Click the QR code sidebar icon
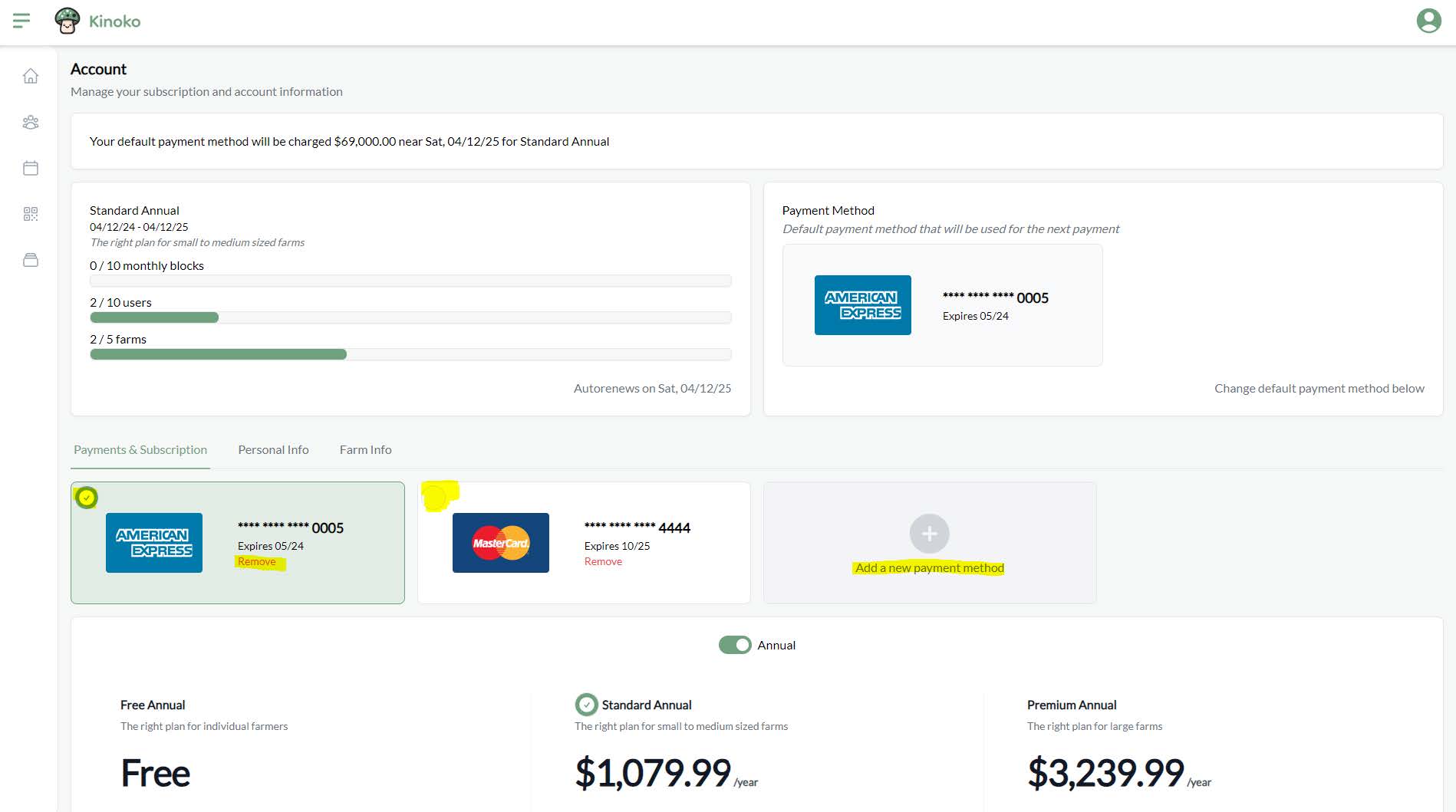The image size is (1456, 812). coord(31,214)
